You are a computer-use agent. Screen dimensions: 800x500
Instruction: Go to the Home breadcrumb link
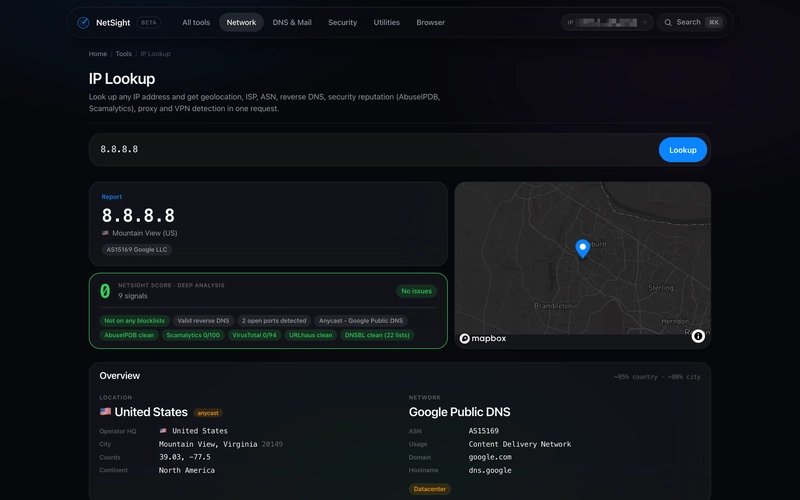pos(98,54)
